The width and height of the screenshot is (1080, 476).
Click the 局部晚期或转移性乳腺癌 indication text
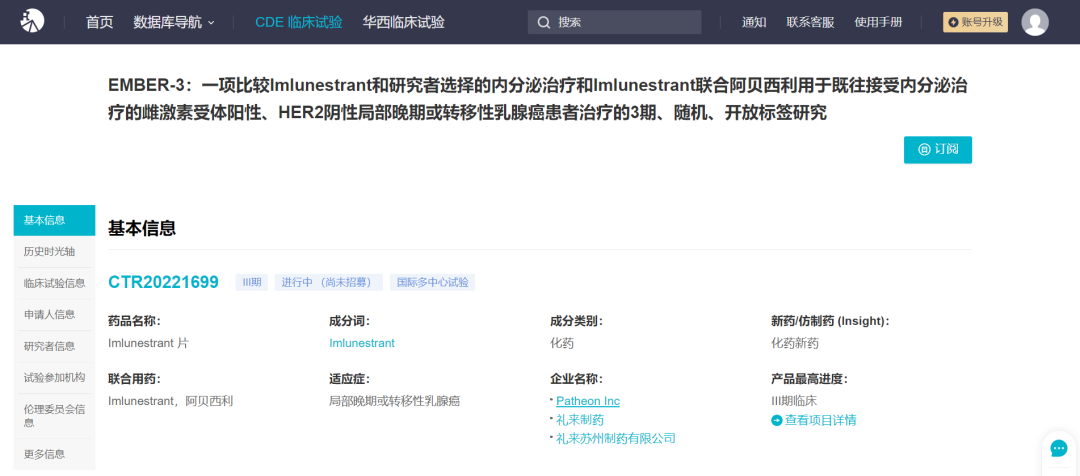(395, 401)
